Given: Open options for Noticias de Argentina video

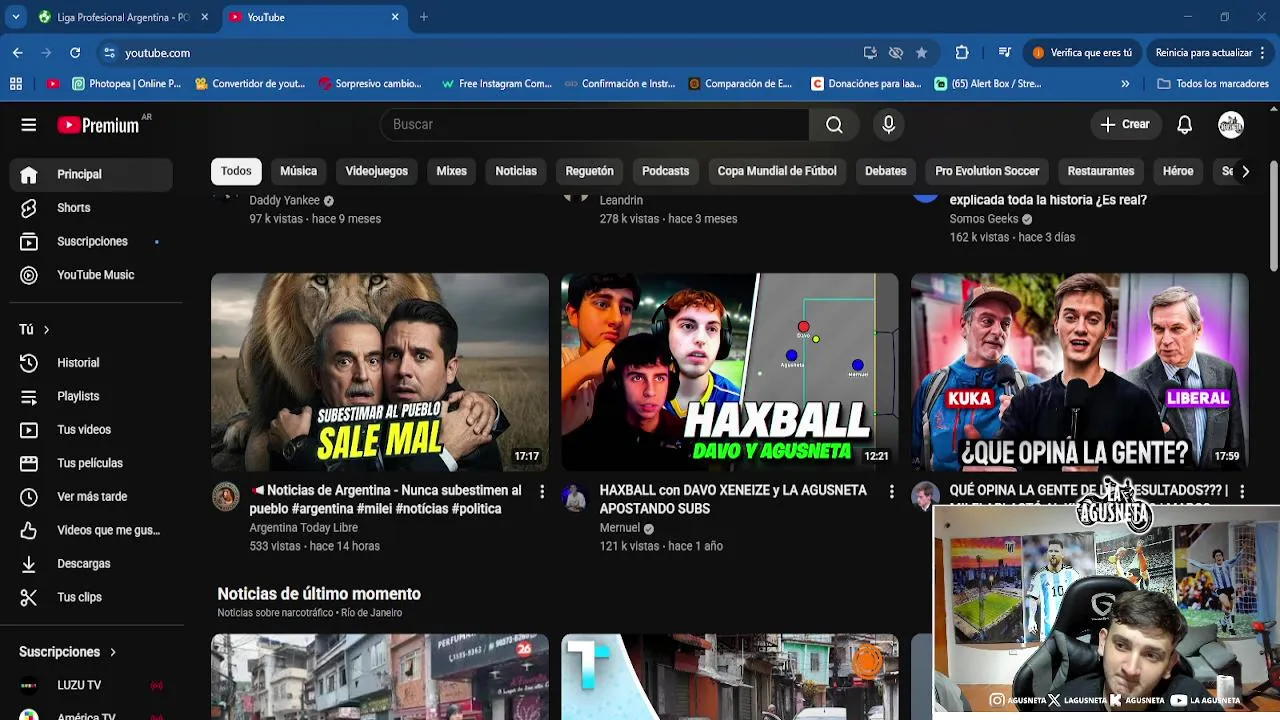Looking at the screenshot, I should point(542,491).
